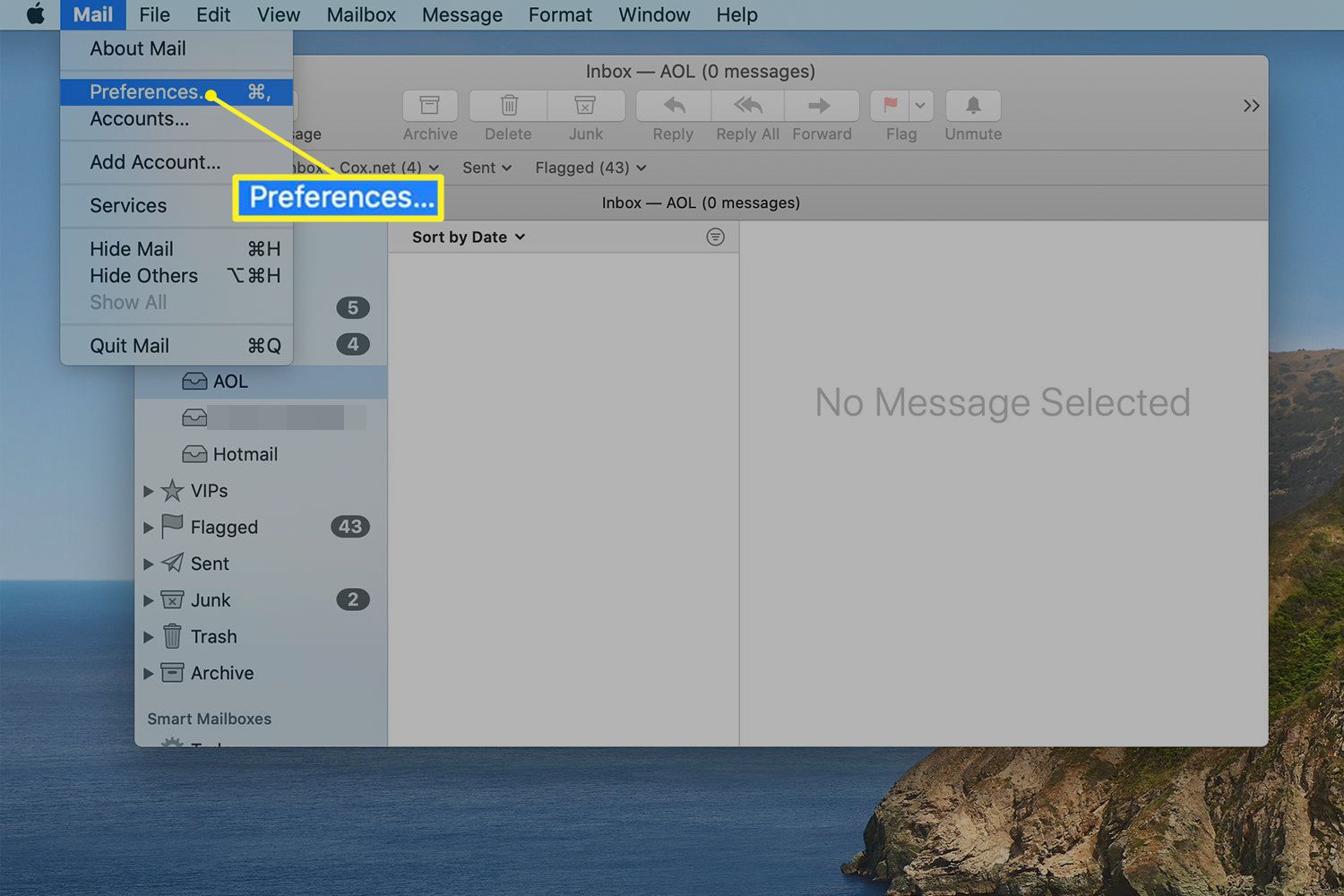Open the Sent favorites dropdown
The width and height of the screenshot is (1344, 896).
(x=487, y=168)
